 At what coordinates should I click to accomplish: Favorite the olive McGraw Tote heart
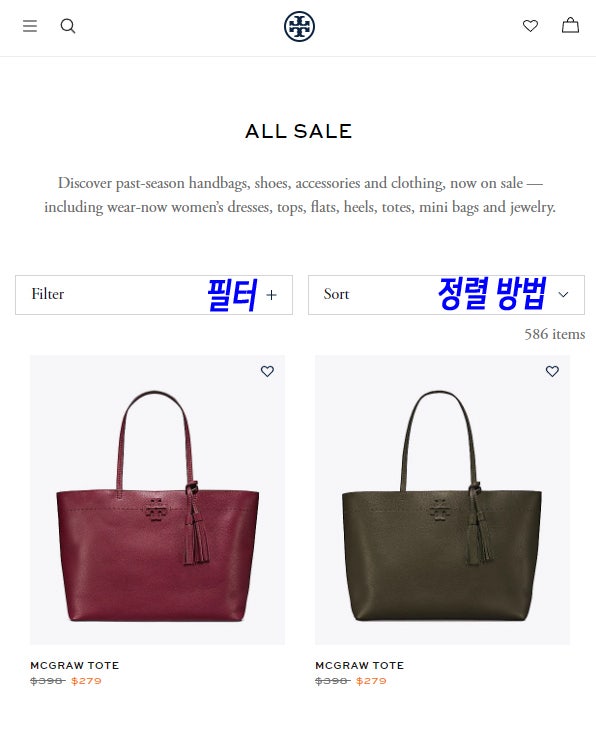(552, 371)
